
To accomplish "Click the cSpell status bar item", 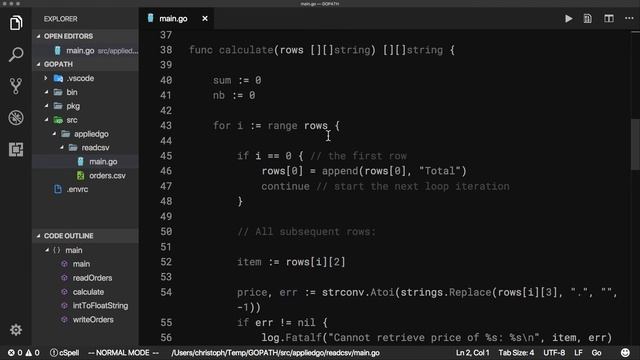I will [64, 353].
